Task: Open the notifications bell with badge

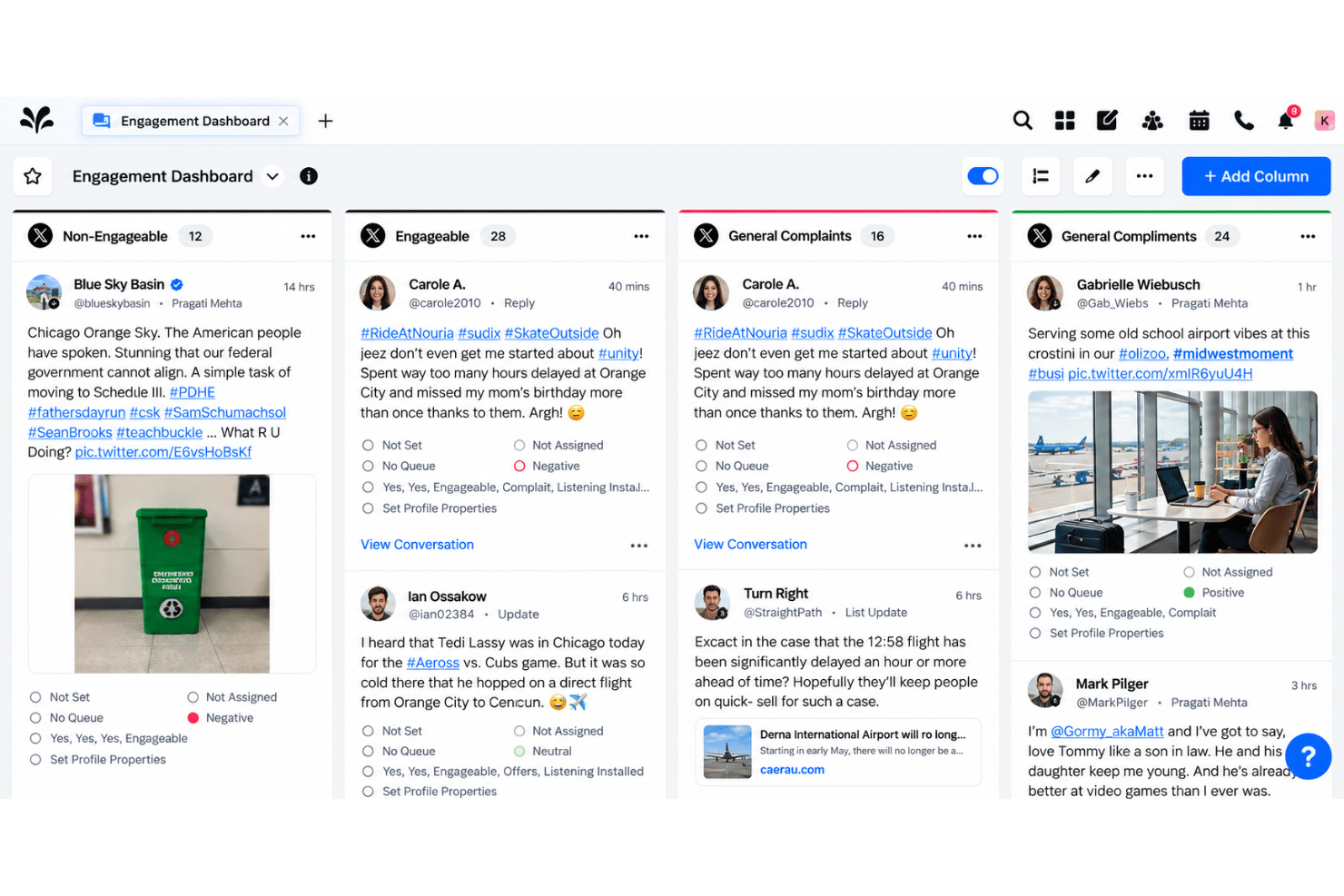Action: [1286, 120]
